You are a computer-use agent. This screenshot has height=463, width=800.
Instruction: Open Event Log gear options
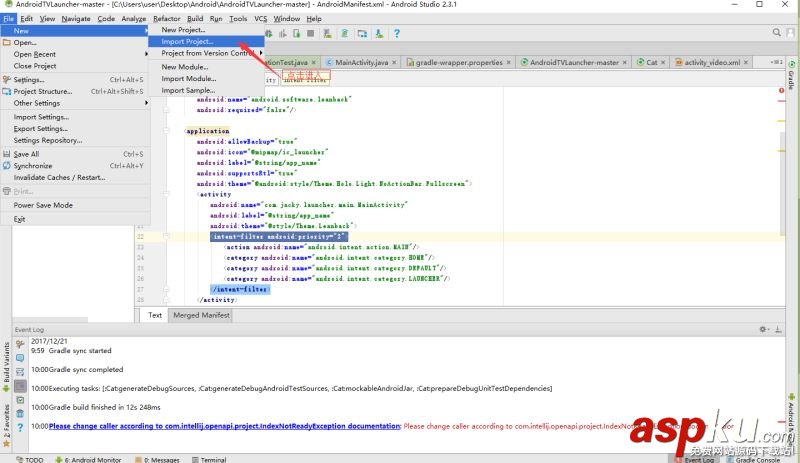point(763,329)
